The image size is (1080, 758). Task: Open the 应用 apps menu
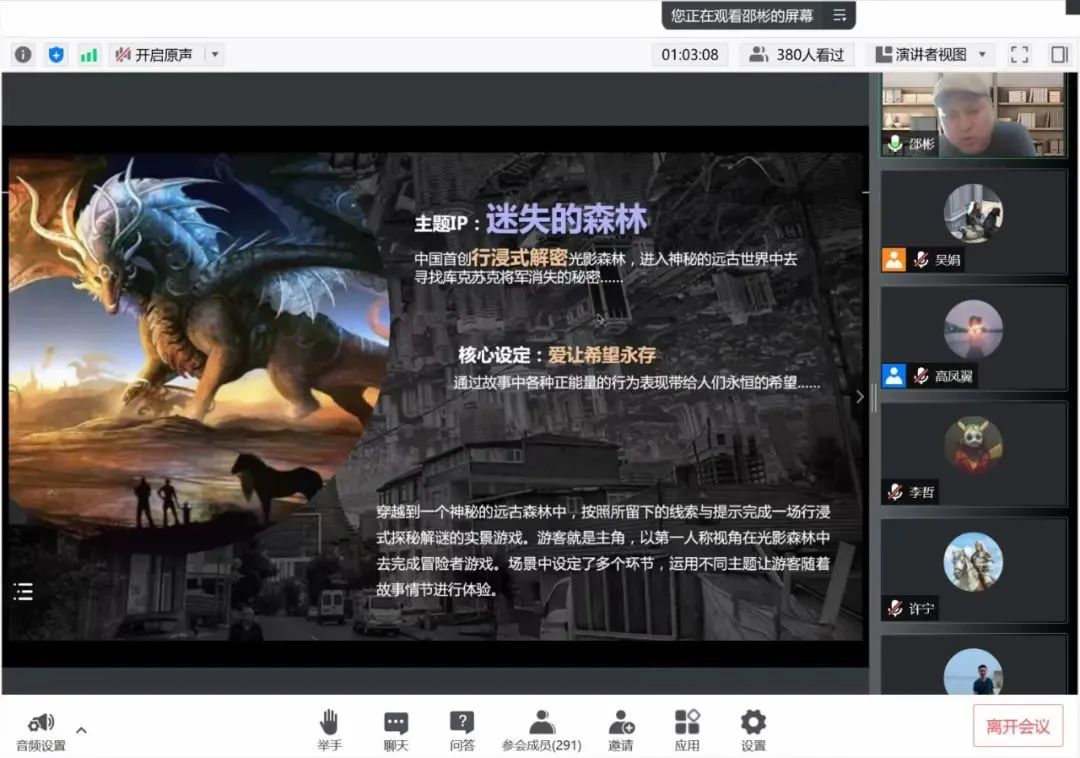click(687, 731)
